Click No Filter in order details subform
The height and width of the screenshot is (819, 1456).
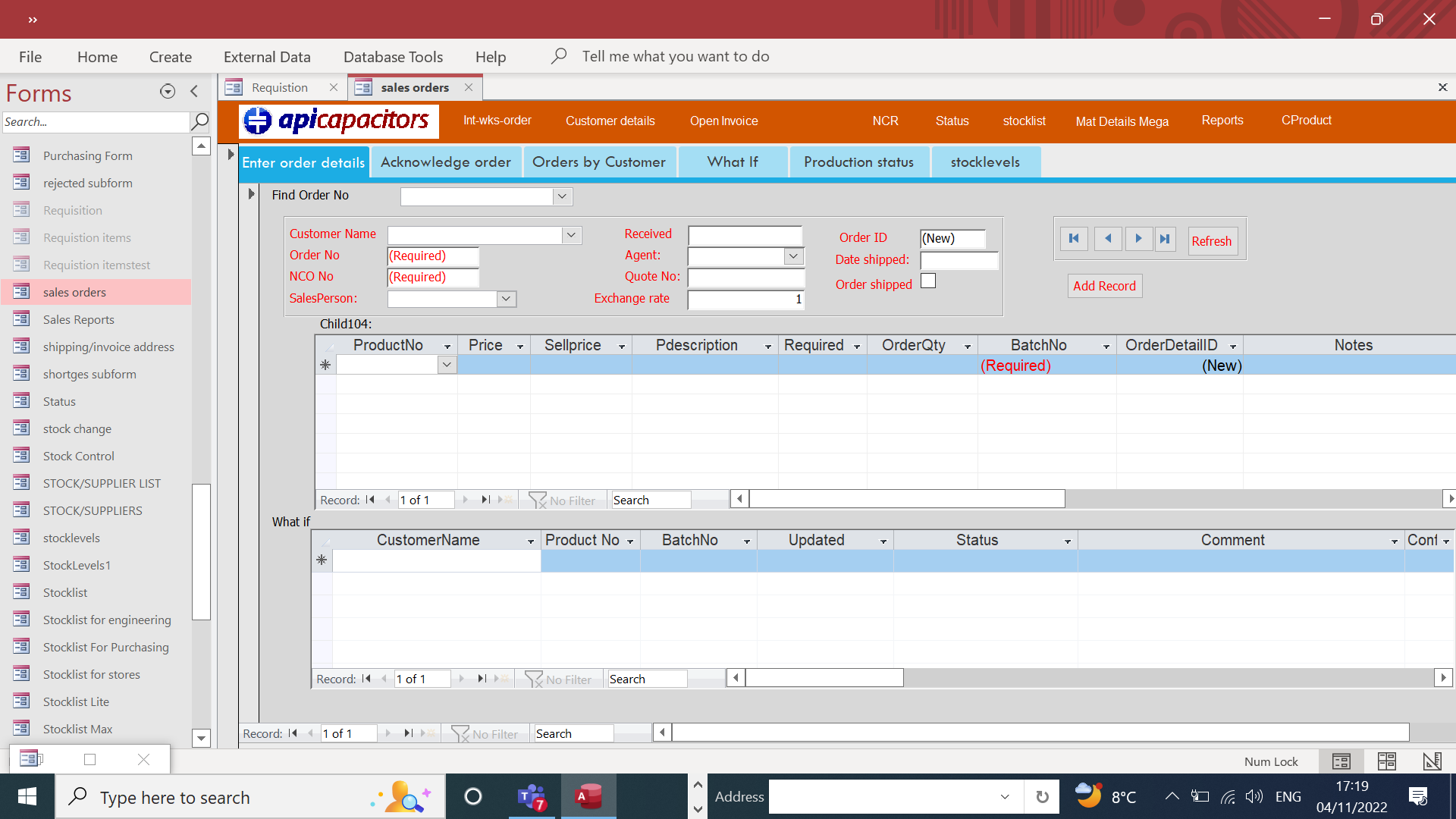click(x=563, y=500)
